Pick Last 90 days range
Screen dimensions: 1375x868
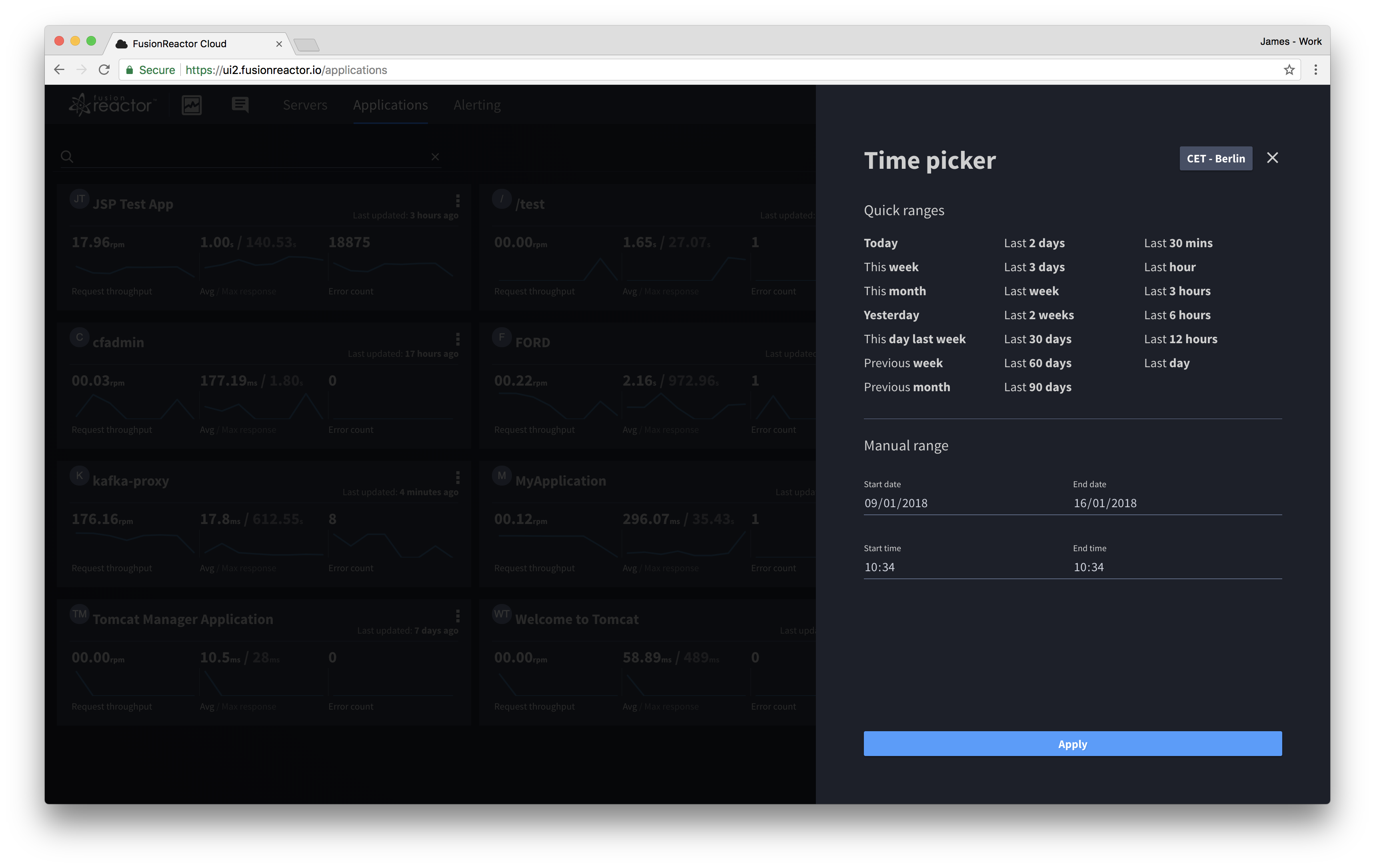pos(1037,387)
